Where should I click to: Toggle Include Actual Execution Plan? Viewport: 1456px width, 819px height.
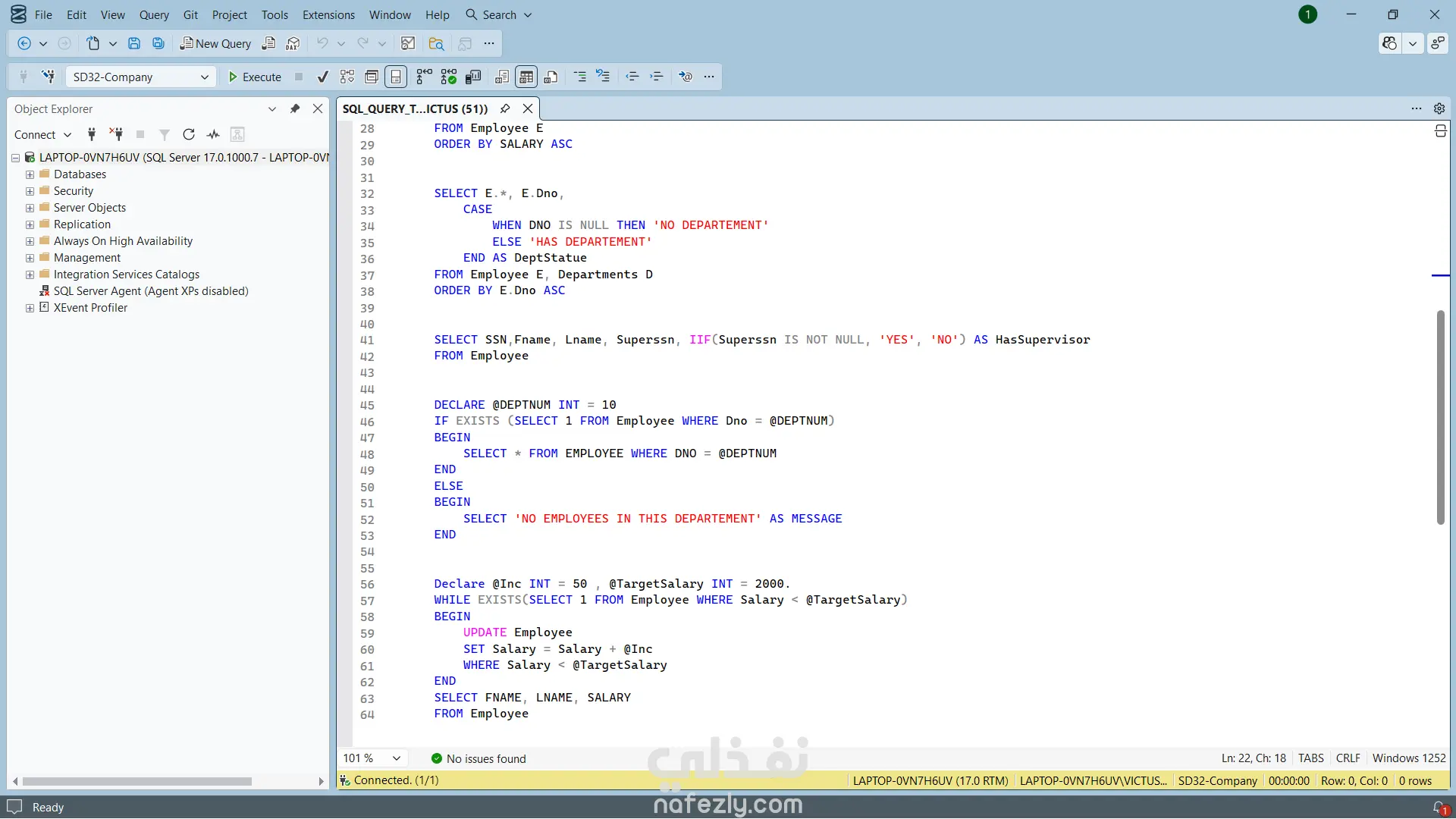pyautogui.click(x=425, y=77)
